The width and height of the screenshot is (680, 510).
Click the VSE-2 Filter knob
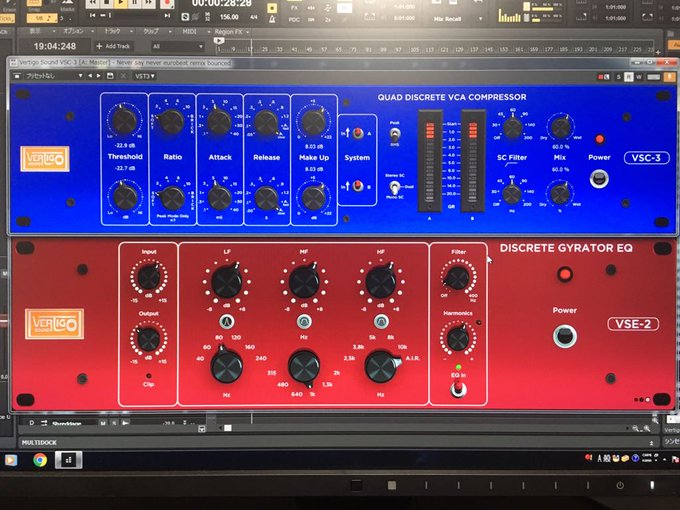458,278
